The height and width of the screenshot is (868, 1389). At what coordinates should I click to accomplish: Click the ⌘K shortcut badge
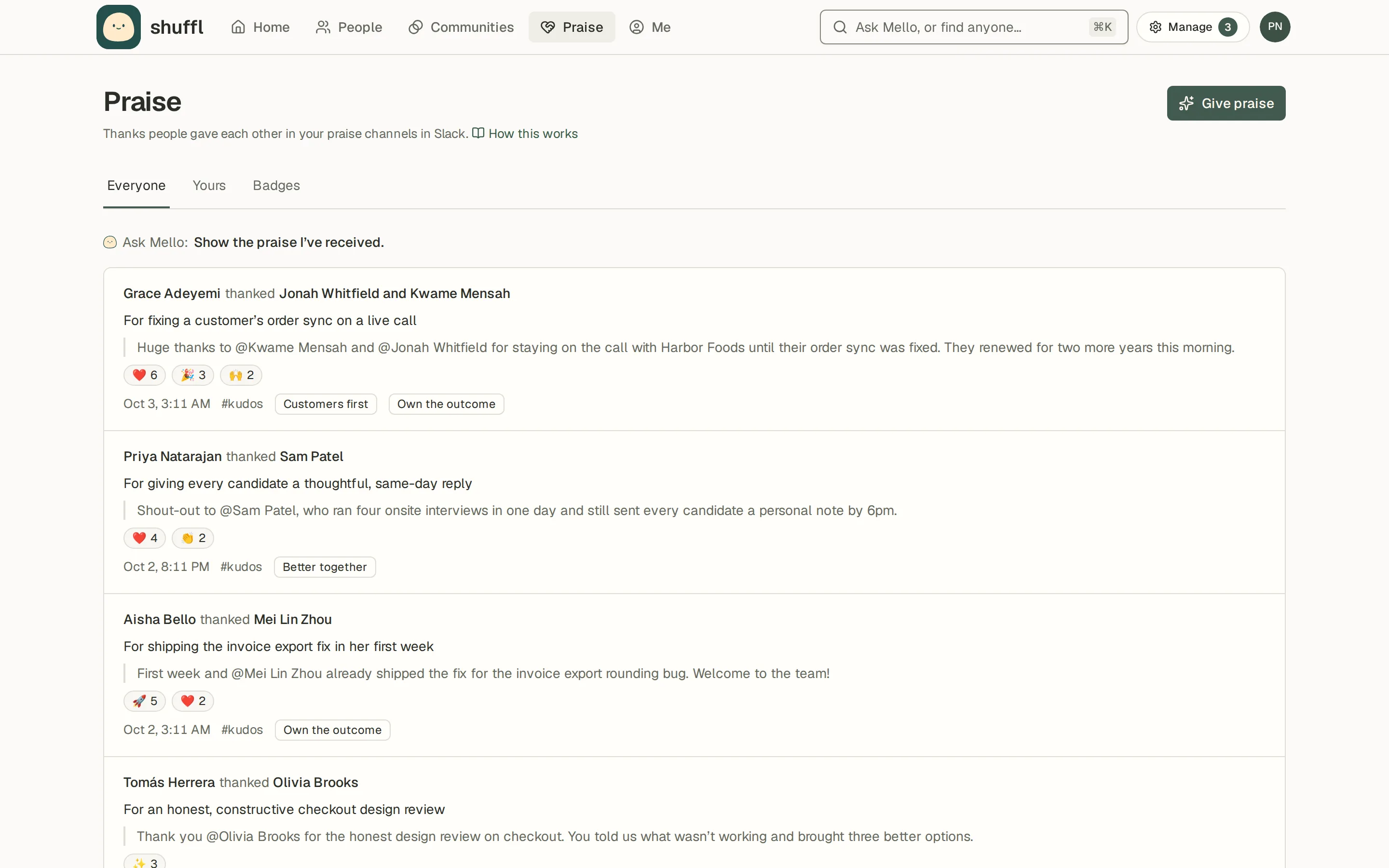(1102, 27)
